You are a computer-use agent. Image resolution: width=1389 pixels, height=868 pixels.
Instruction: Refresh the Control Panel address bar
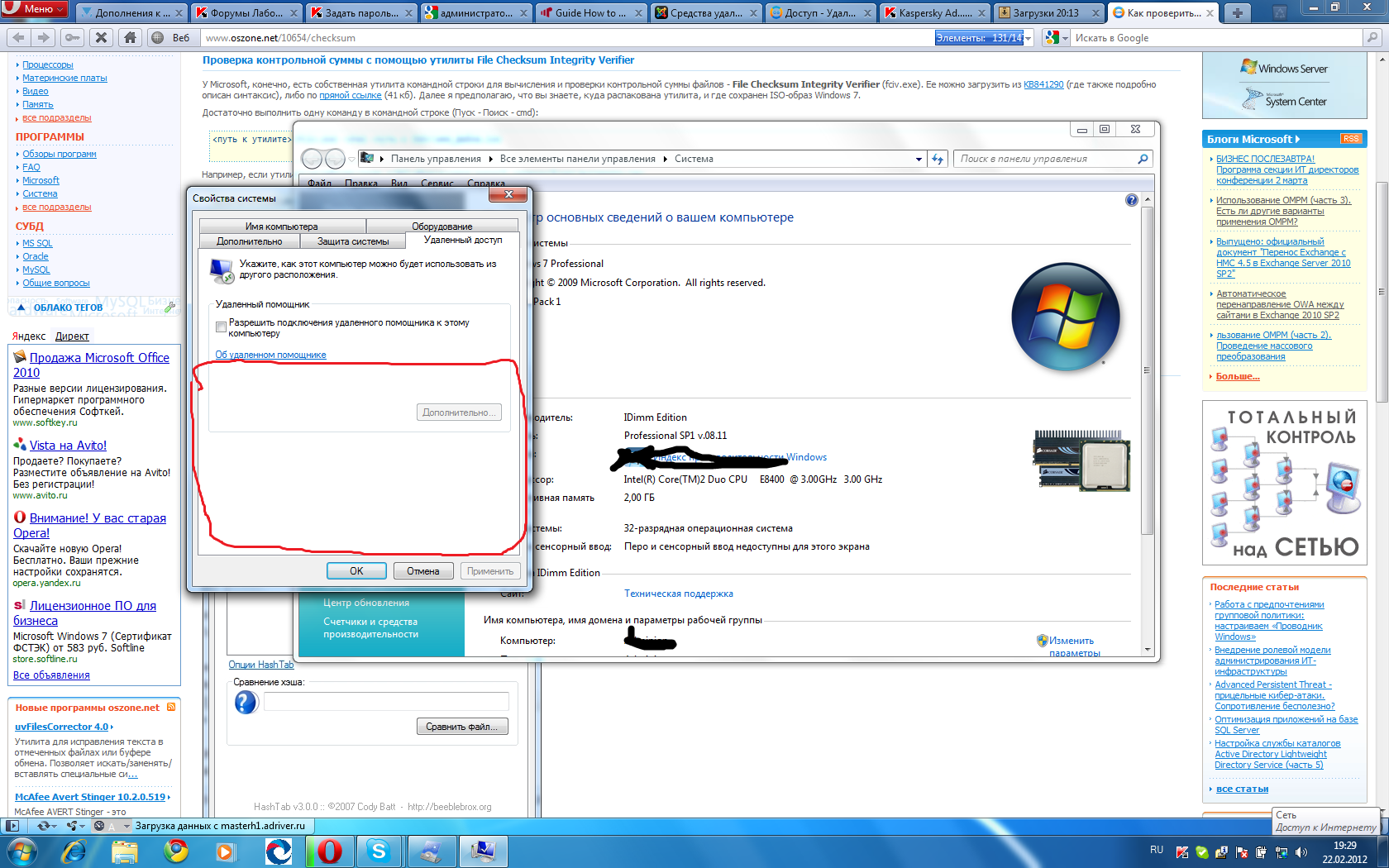(937, 159)
